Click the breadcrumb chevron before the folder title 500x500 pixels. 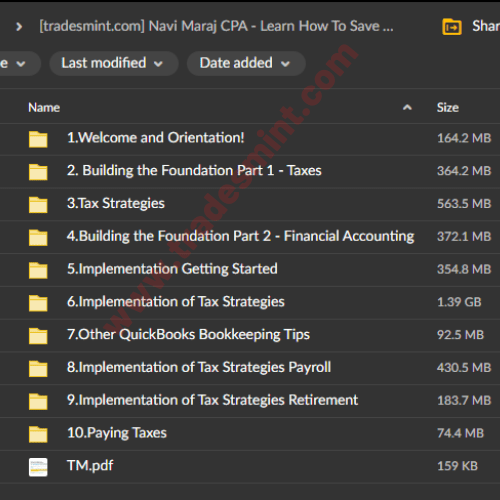pyautogui.click(x=19, y=27)
